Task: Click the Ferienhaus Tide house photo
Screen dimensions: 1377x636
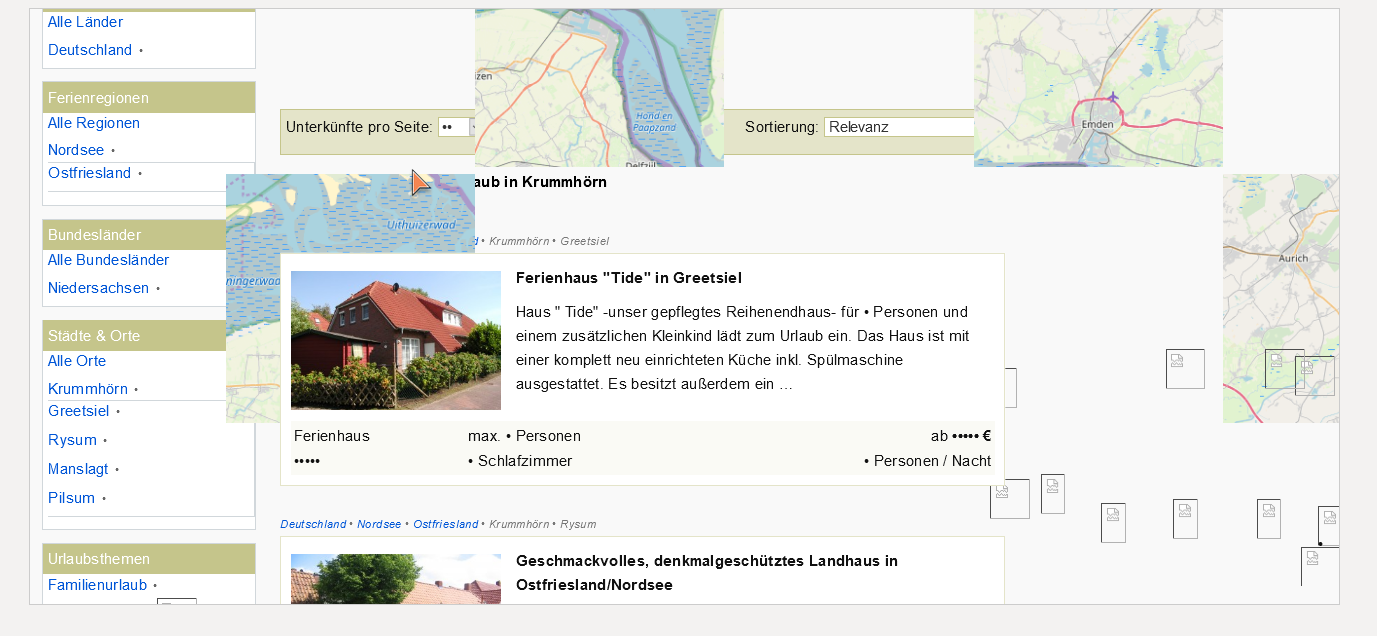Action: tap(395, 340)
